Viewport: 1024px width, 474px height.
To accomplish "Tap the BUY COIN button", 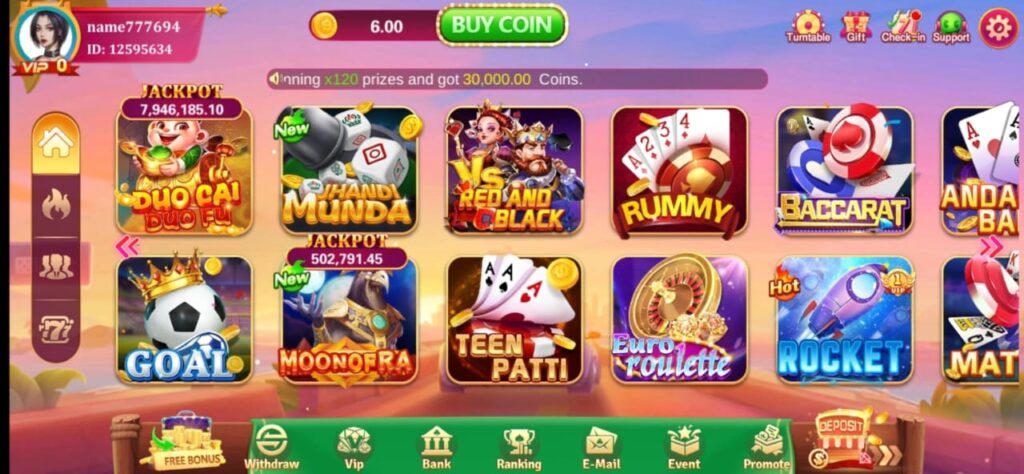I will 502,25.
